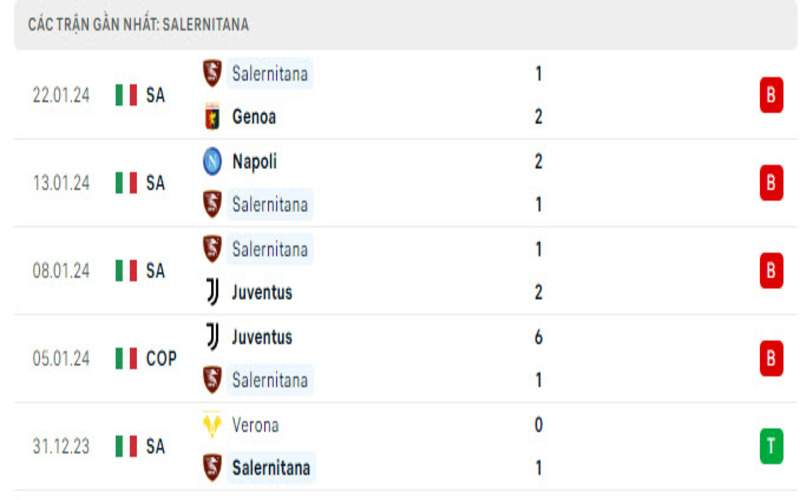Image resolution: width=800 pixels, height=500 pixels.
Task: Click the Juventus logo in the 08.01.24 match
Action: [x=212, y=292]
